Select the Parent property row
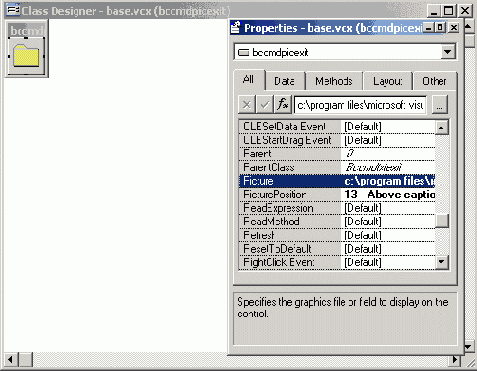Image resolution: width=477 pixels, height=371 pixels. [x=337, y=154]
